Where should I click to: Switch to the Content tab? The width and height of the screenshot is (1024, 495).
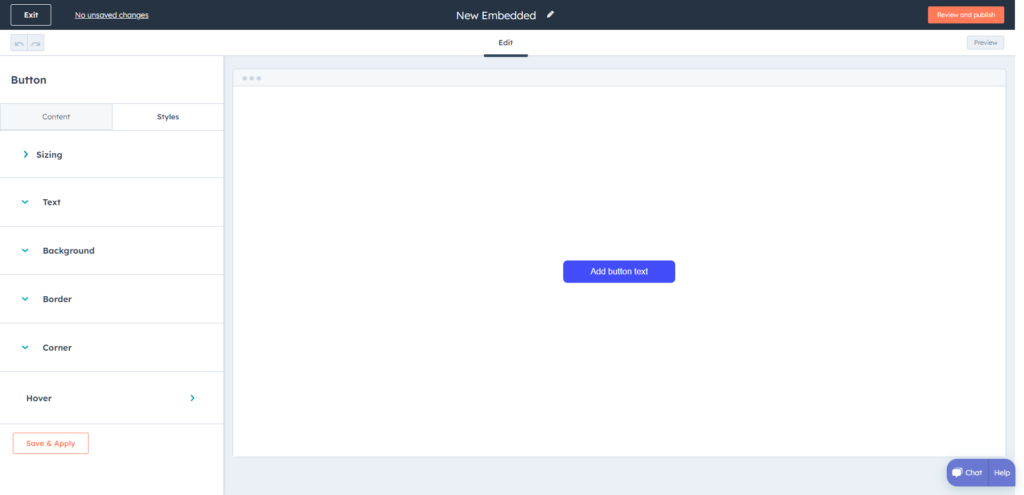[x=56, y=117]
